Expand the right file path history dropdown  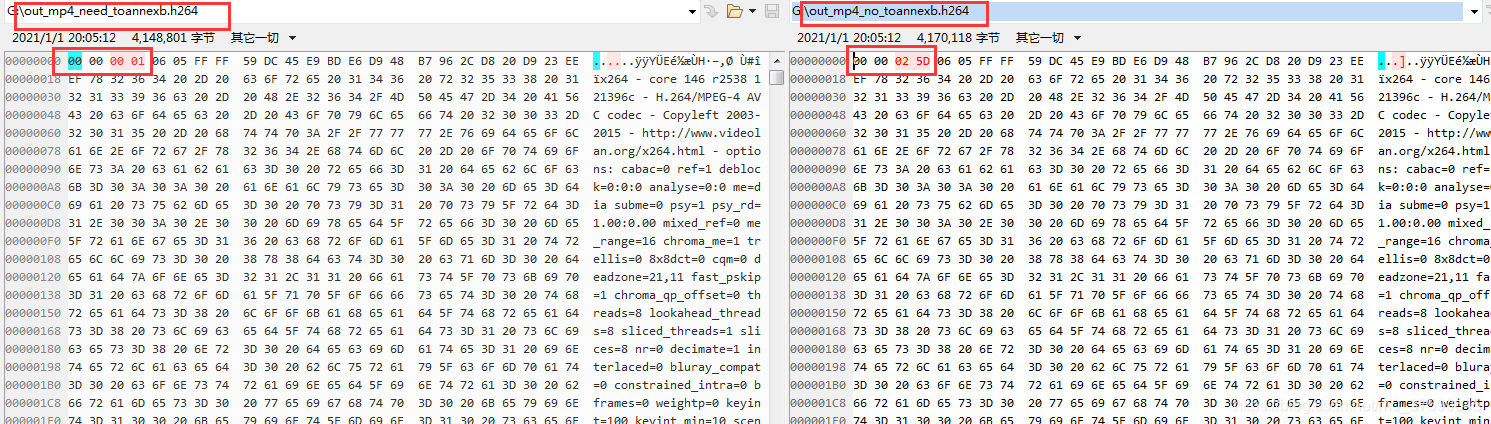(x=1474, y=11)
